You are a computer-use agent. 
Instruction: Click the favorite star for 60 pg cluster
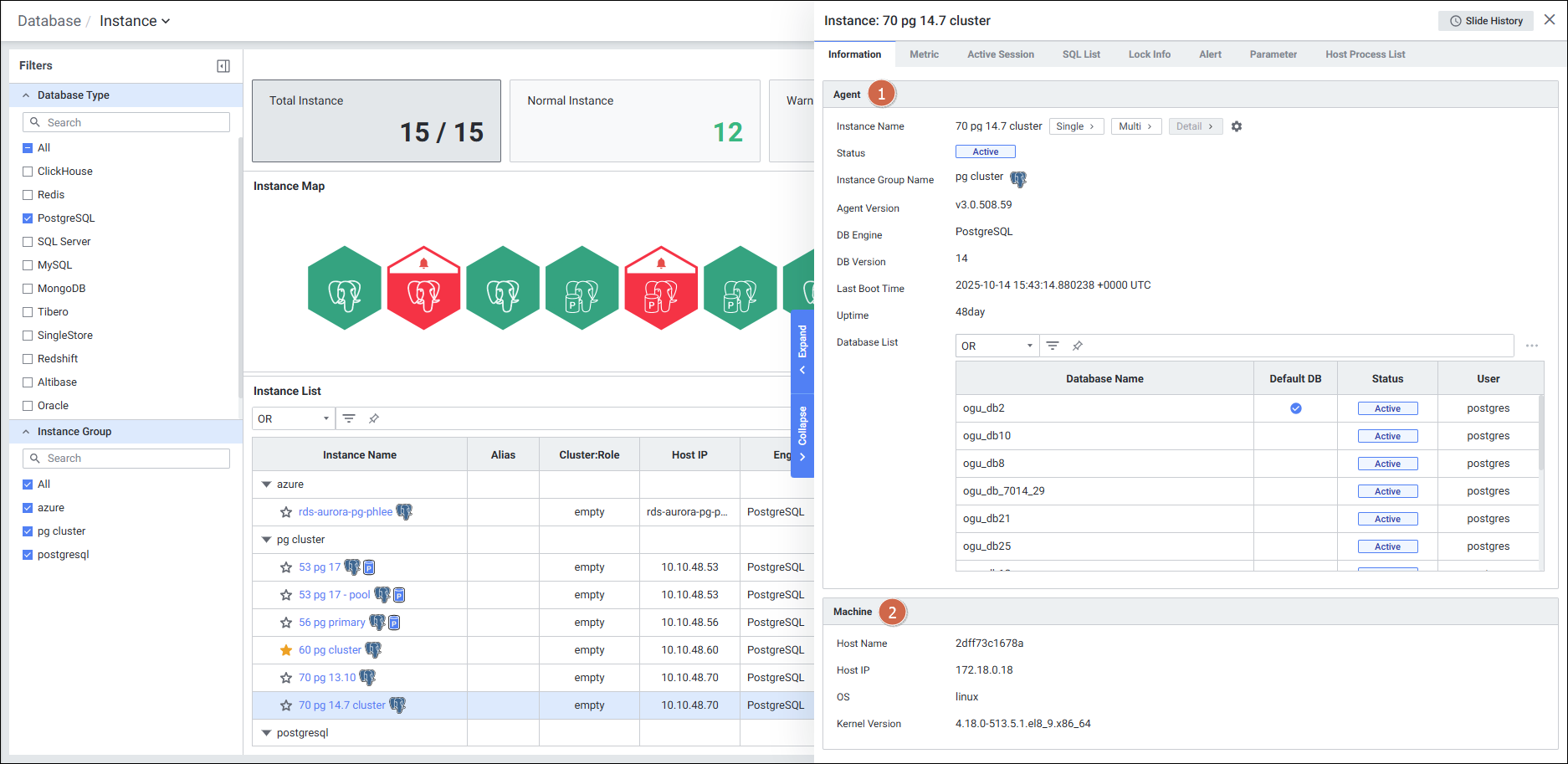(286, 650)
